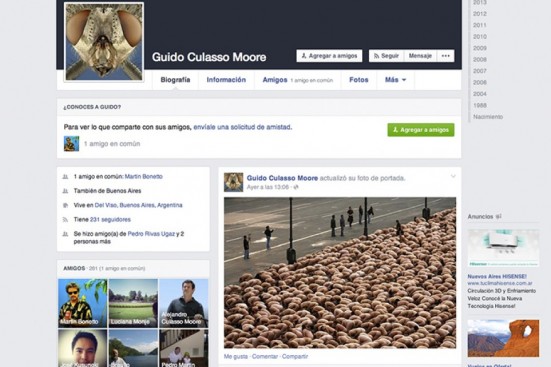The height and width of the screenshot is (367, 551).
Task: Click the top Agregar a amigos button
Action: tap(329, 56)
